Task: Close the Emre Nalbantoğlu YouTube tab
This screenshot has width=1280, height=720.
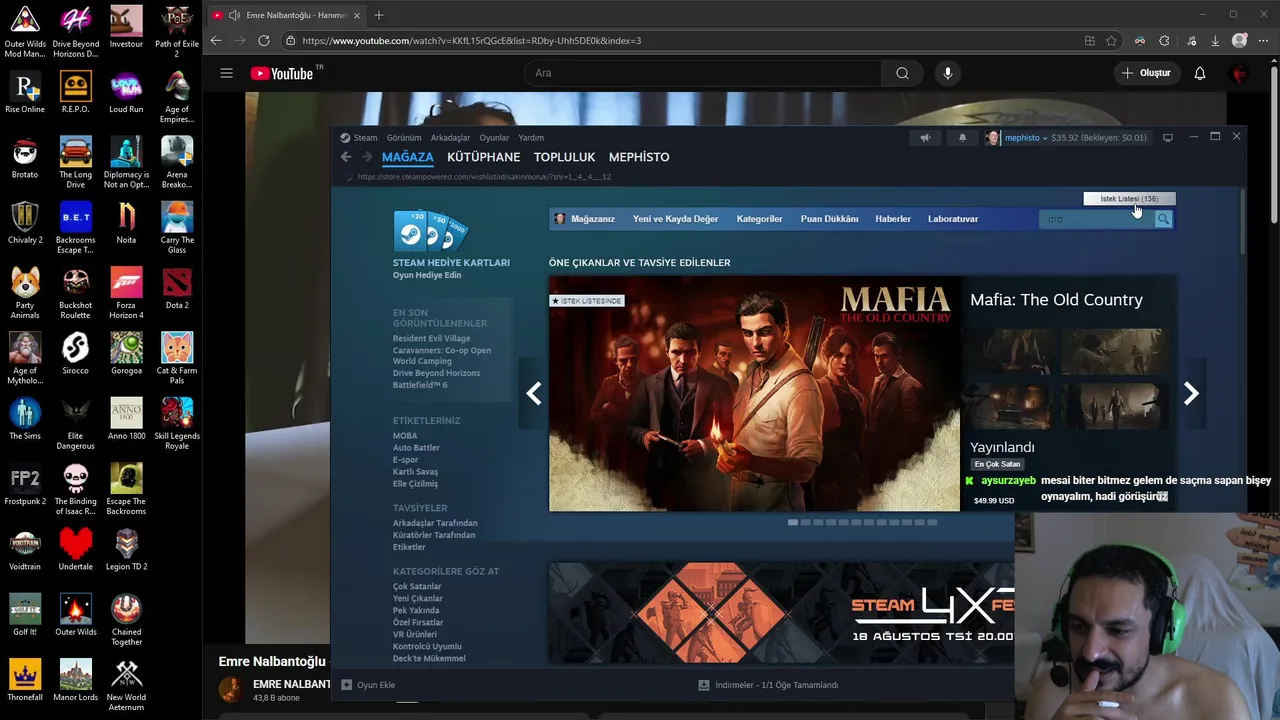Action: pyautogui.click(x=356, y=15)
